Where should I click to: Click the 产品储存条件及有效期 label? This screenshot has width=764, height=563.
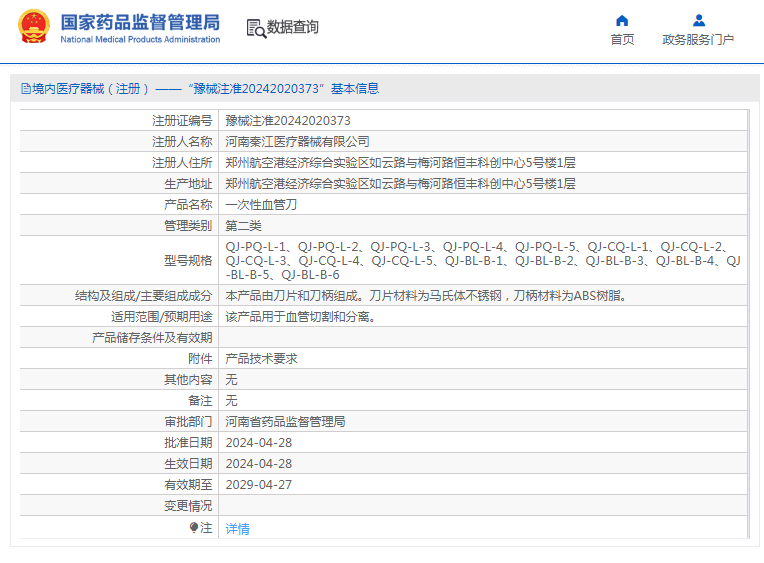[x=152, y=338]
